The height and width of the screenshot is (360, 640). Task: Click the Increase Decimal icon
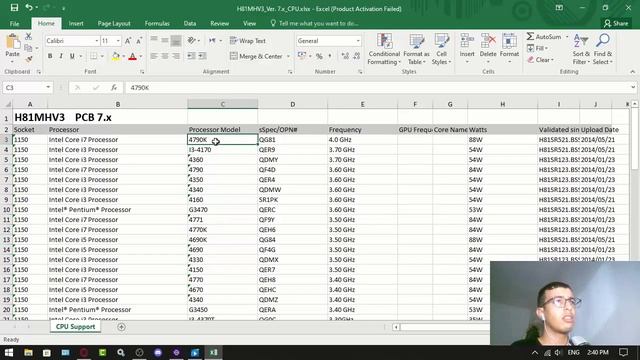click(345, 56)
